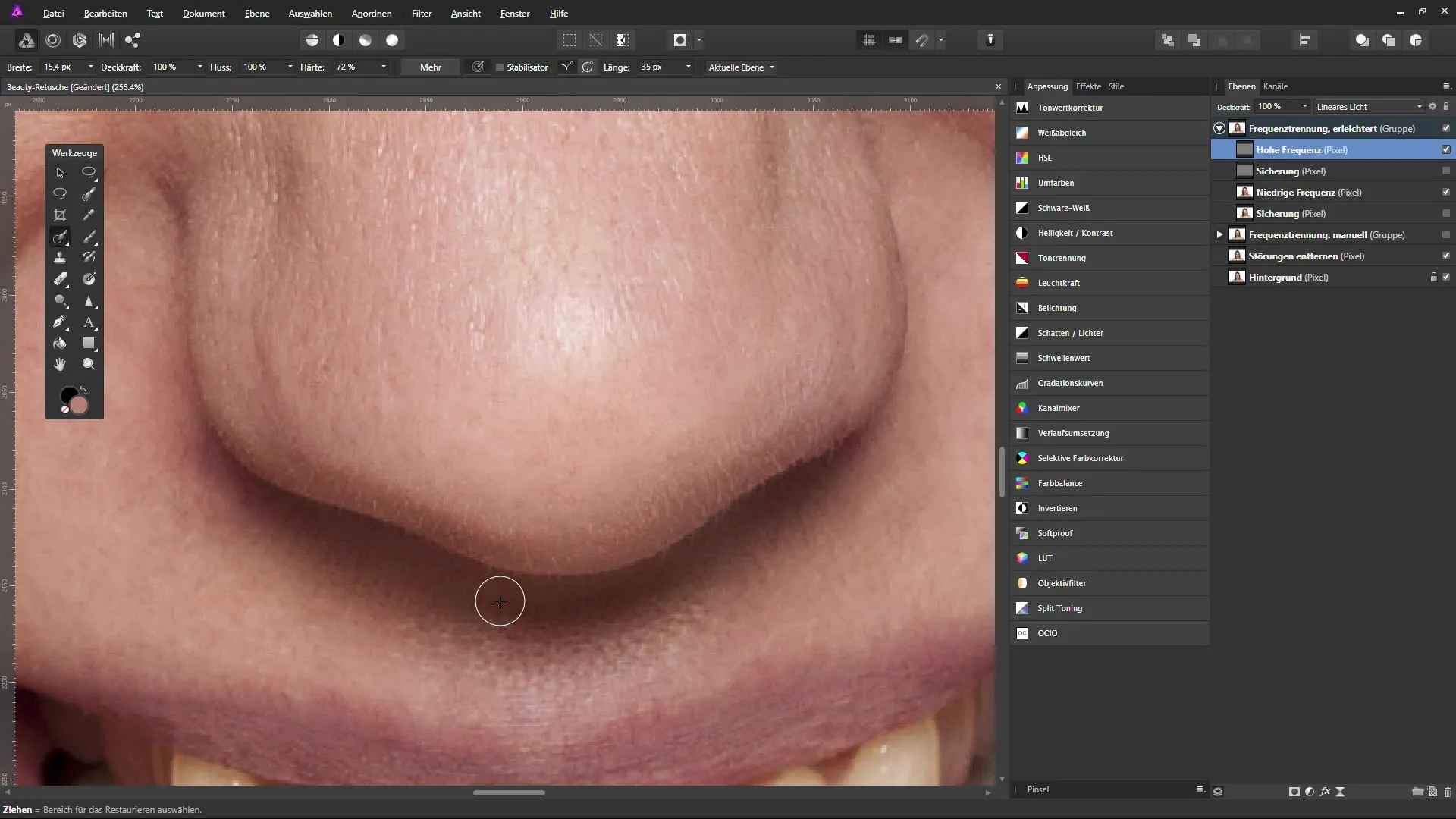Open the Assistant manager icon
1456x819 pixels.
pyautogui.click(x=990, y=40)
